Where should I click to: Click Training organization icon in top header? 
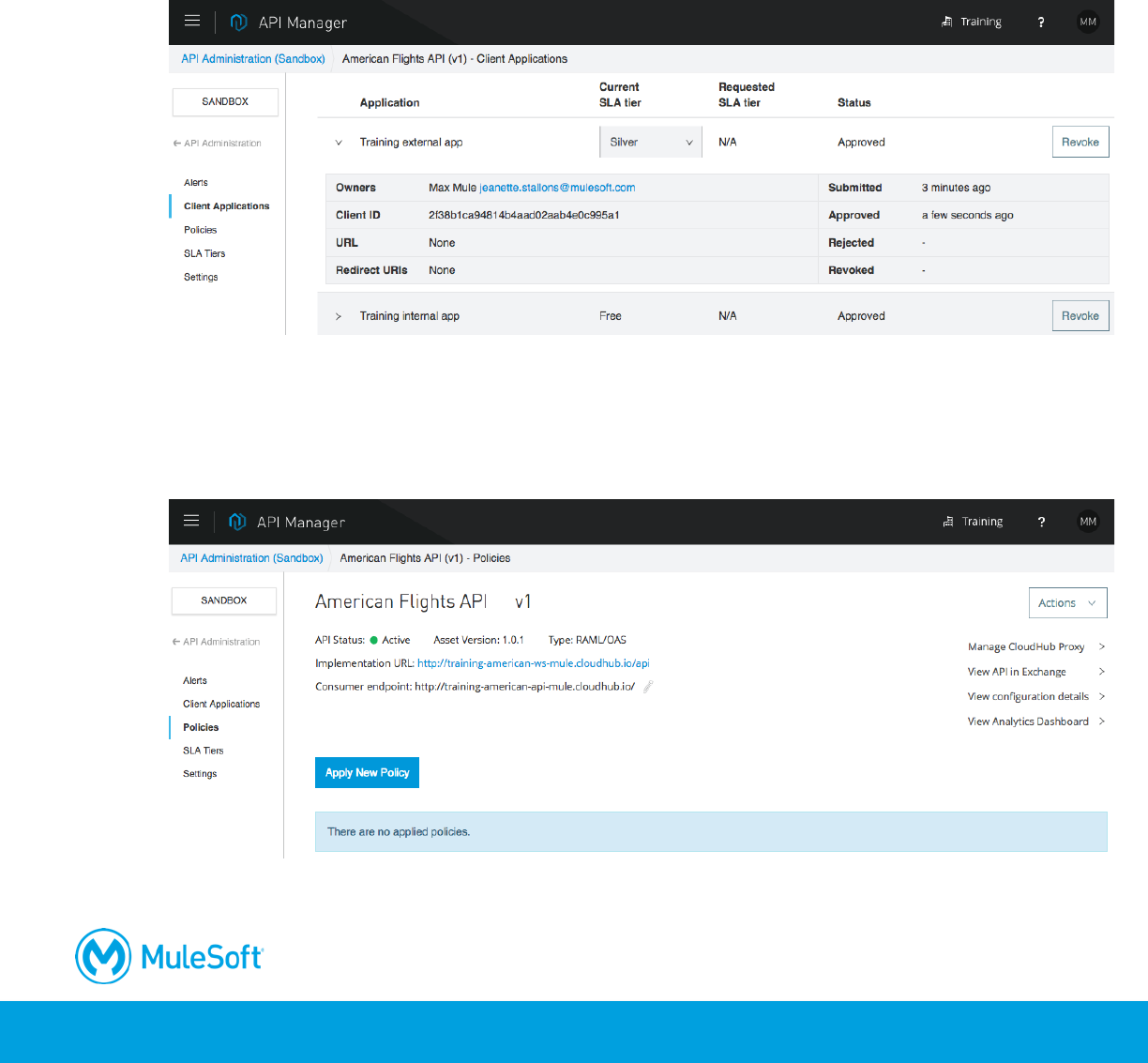pyautogui.click(x=947, y=22)
